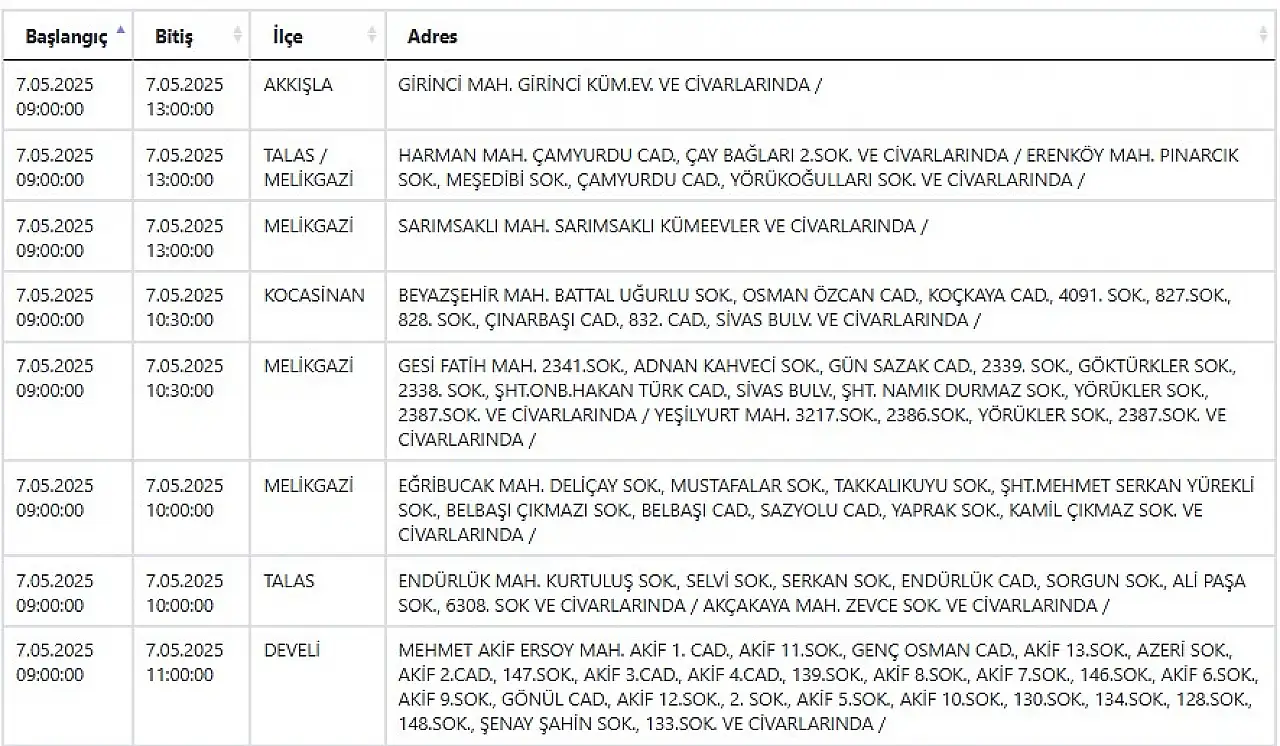This screenshot has width=1280, height=746.
Task: Click sort arrows icon in Bitiş header
Action: click(x=238, y=36)
